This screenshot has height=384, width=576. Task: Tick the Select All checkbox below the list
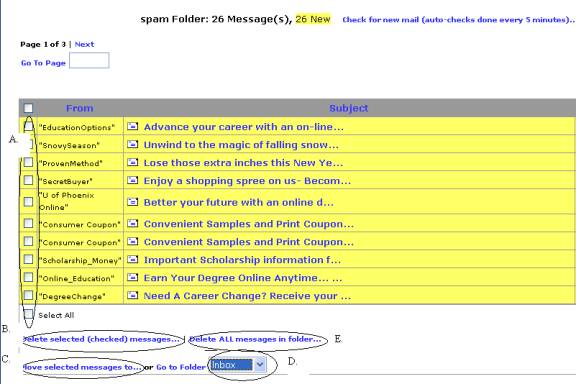point(28,314)
